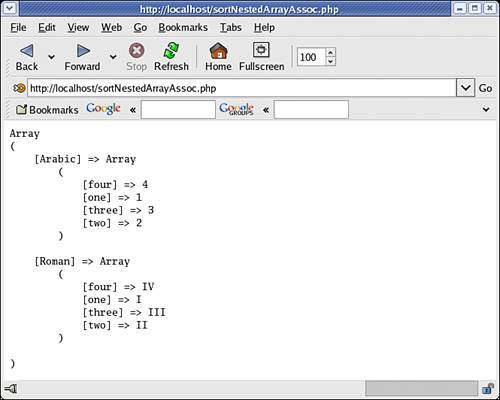Image resolution: width=500 pixels, height=400 pixels.
Task: Open the Bookmarks toolbar folder
Action: coord(47,109)
